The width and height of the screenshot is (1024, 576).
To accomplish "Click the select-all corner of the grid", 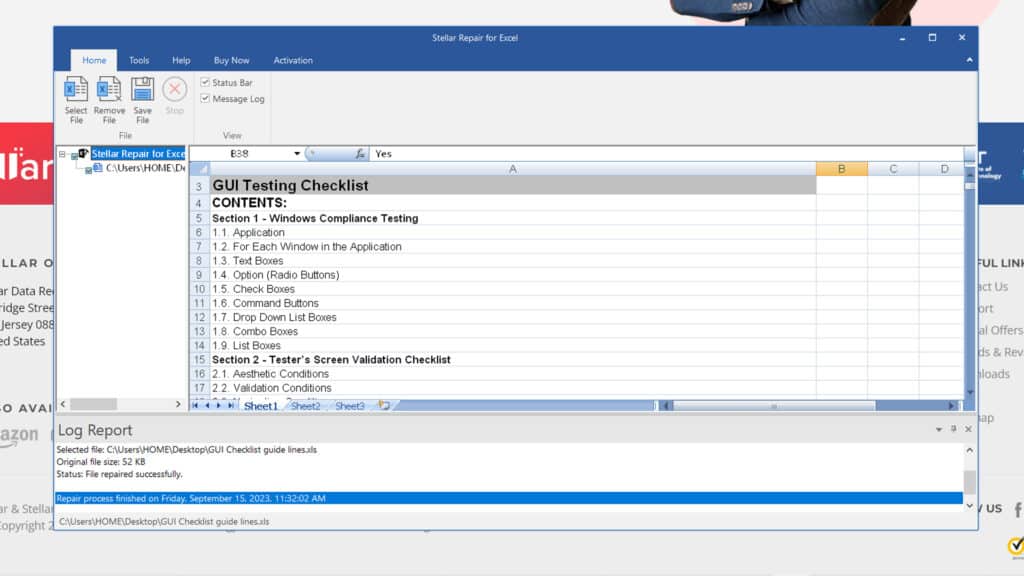I will pos(200,169).
